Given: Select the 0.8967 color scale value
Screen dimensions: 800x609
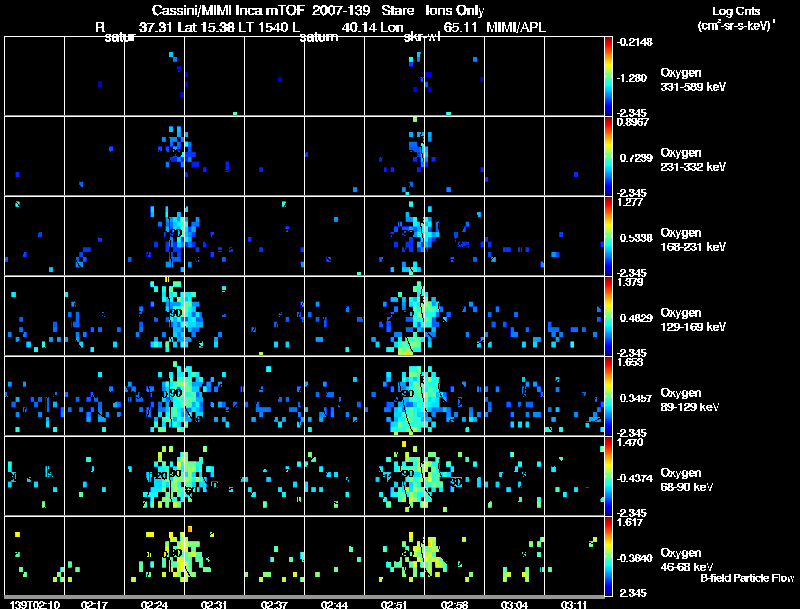Looking at the screenshot, I should [633, 122].
